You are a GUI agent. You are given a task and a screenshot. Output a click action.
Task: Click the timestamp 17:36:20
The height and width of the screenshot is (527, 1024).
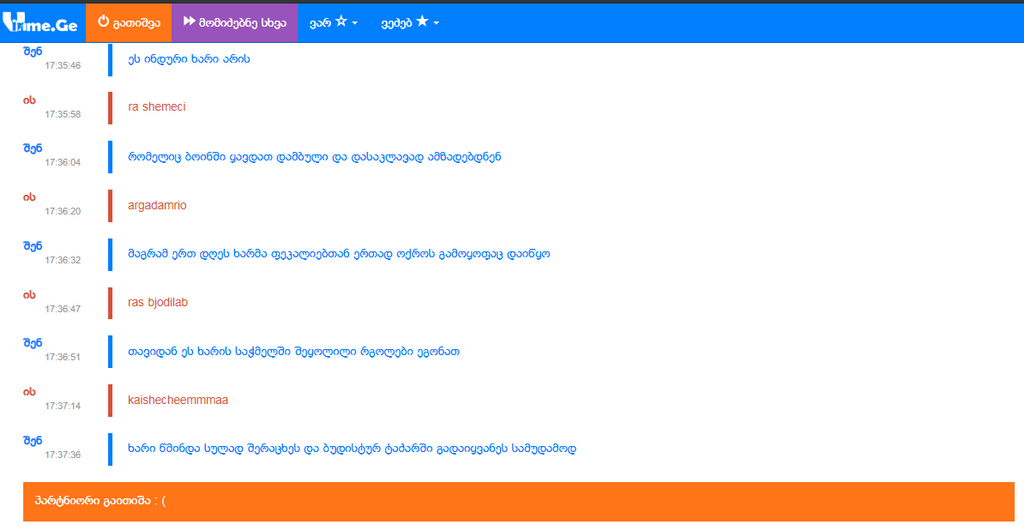click(63, 212)
